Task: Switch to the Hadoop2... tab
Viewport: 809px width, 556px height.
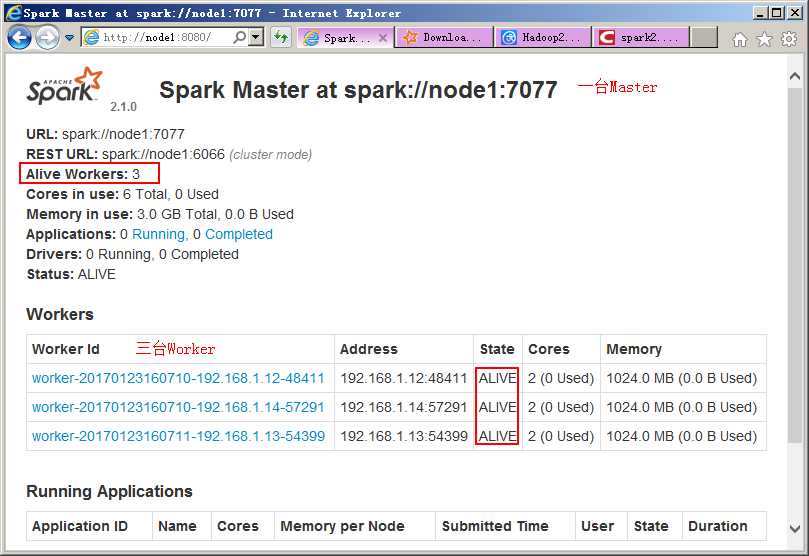Action: [543, 38]
